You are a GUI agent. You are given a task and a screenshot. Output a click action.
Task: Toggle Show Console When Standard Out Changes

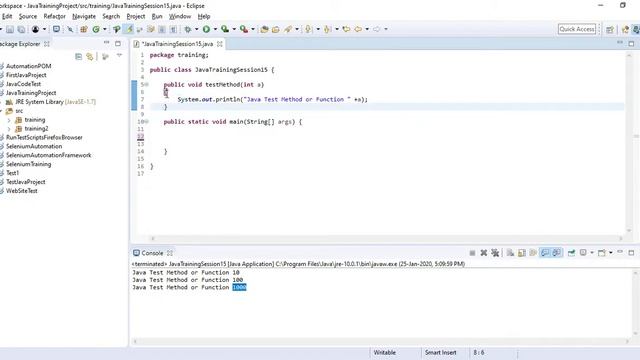coord(545,253)
